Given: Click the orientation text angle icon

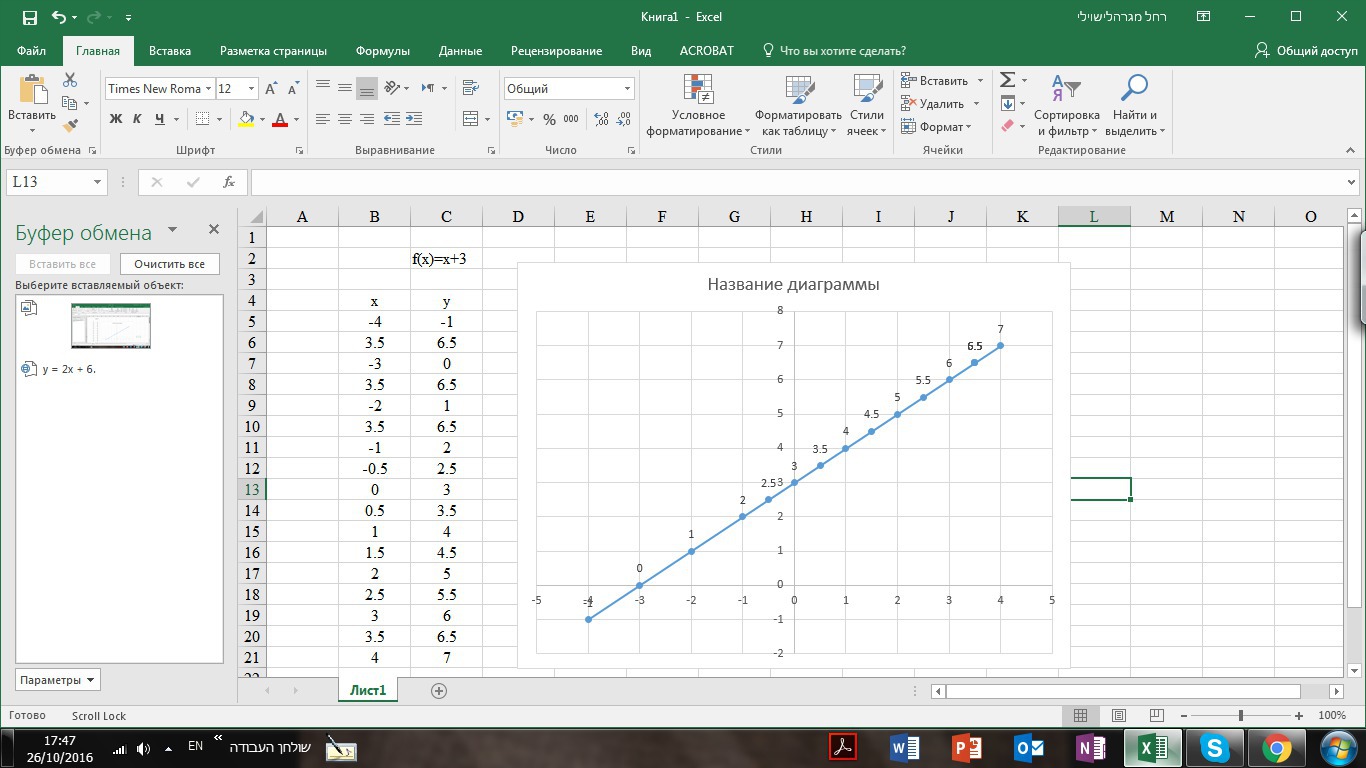Looking at the screenshot, I should point(392,88).
